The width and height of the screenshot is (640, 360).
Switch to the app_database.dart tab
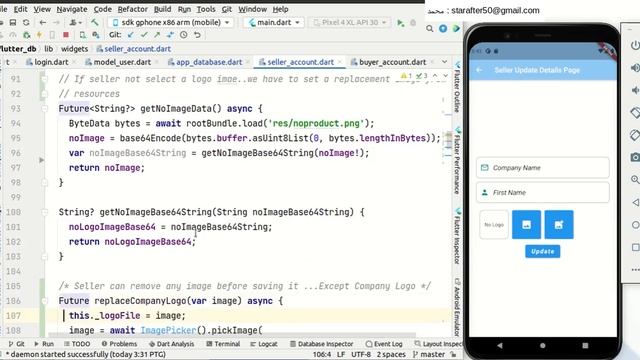point(209,62)
